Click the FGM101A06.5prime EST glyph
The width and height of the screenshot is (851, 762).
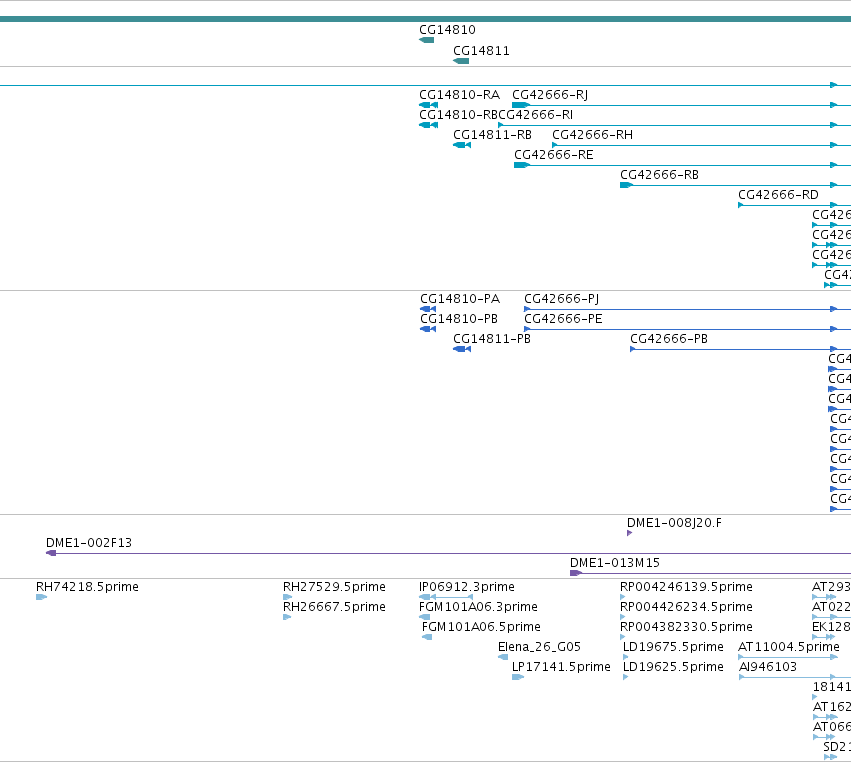click(427, 637)
